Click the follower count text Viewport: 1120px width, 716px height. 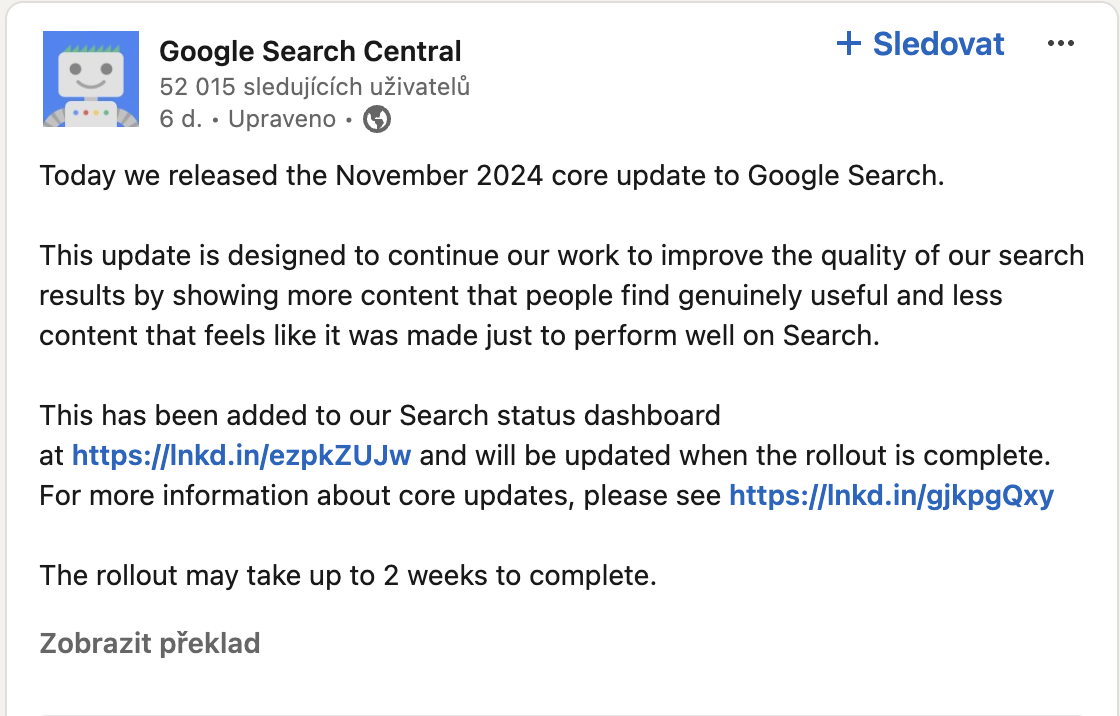click(314, 86)
